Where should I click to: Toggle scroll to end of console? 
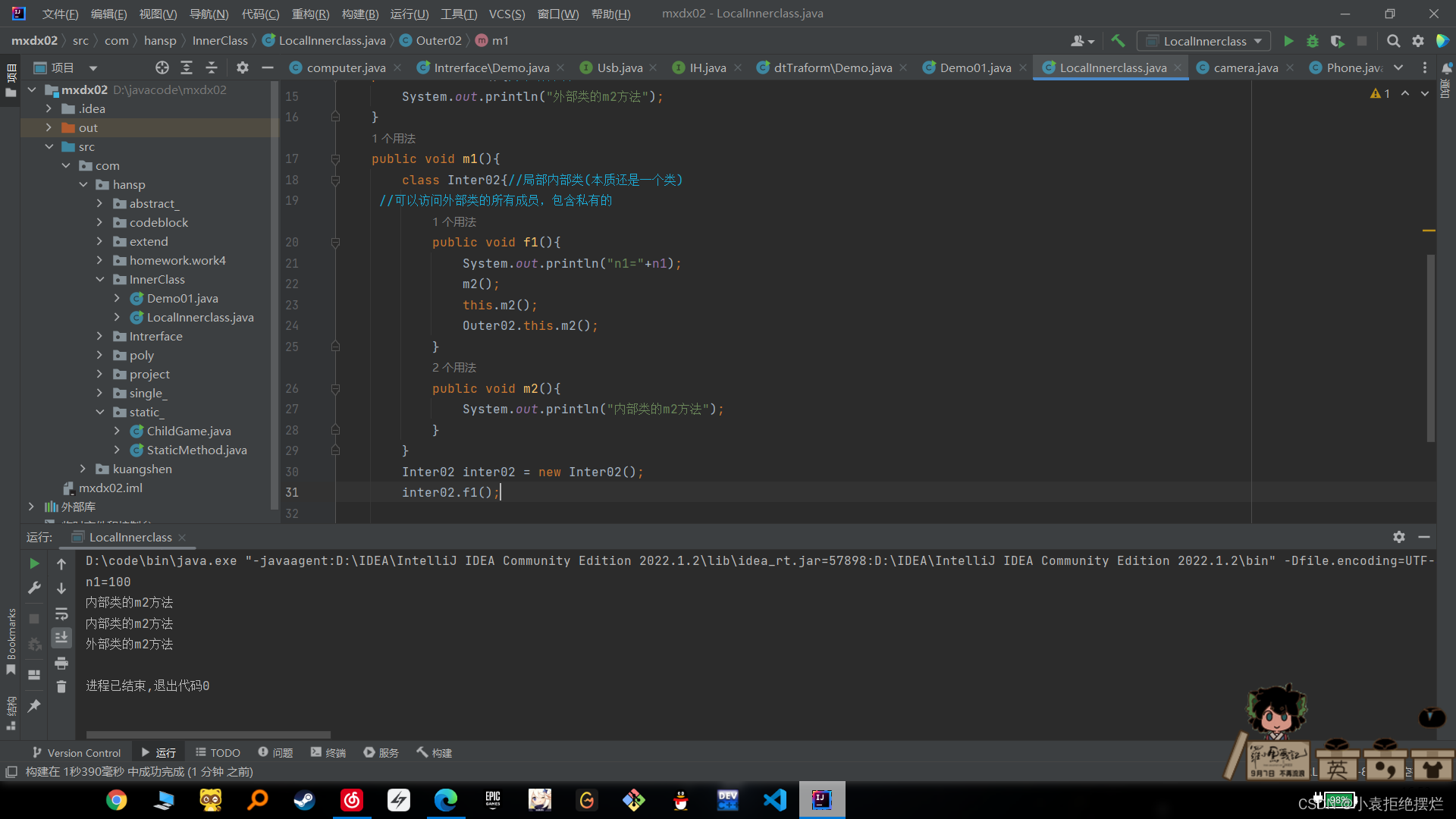click(x=61, y=637)
